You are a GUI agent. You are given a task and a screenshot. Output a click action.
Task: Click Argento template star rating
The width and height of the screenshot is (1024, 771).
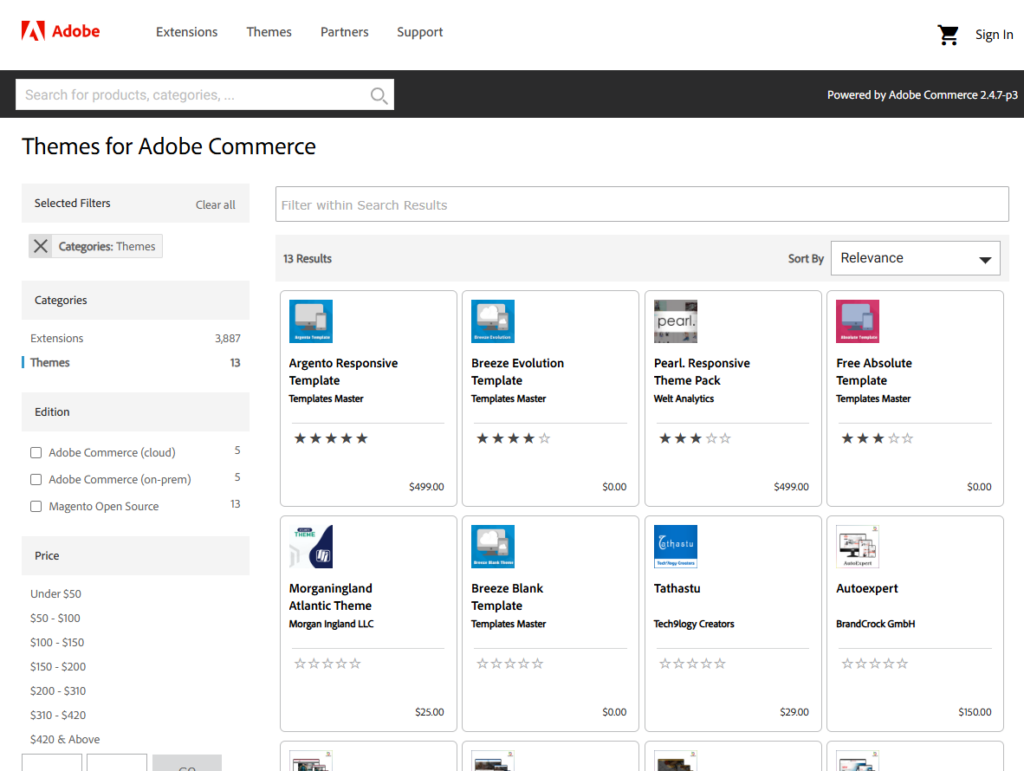331,438
